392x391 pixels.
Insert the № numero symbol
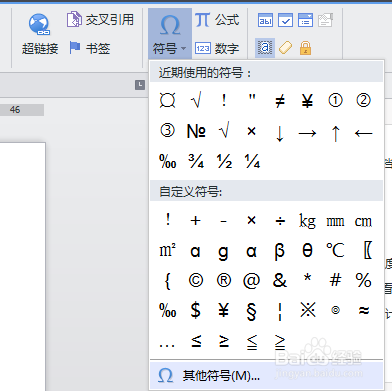point(196,131)
